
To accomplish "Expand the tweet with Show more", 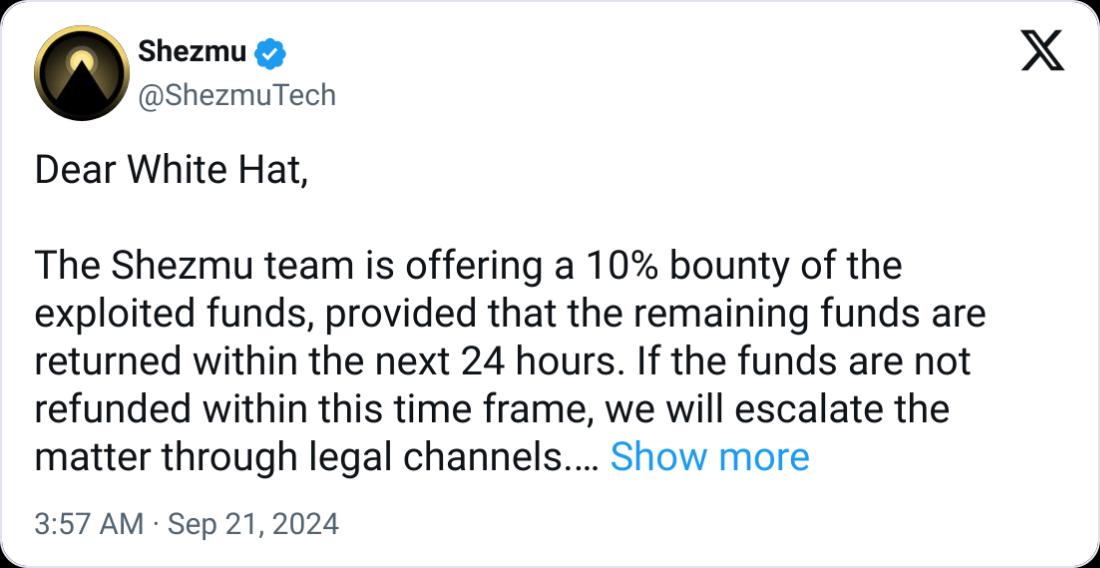I will coord(710,457).
